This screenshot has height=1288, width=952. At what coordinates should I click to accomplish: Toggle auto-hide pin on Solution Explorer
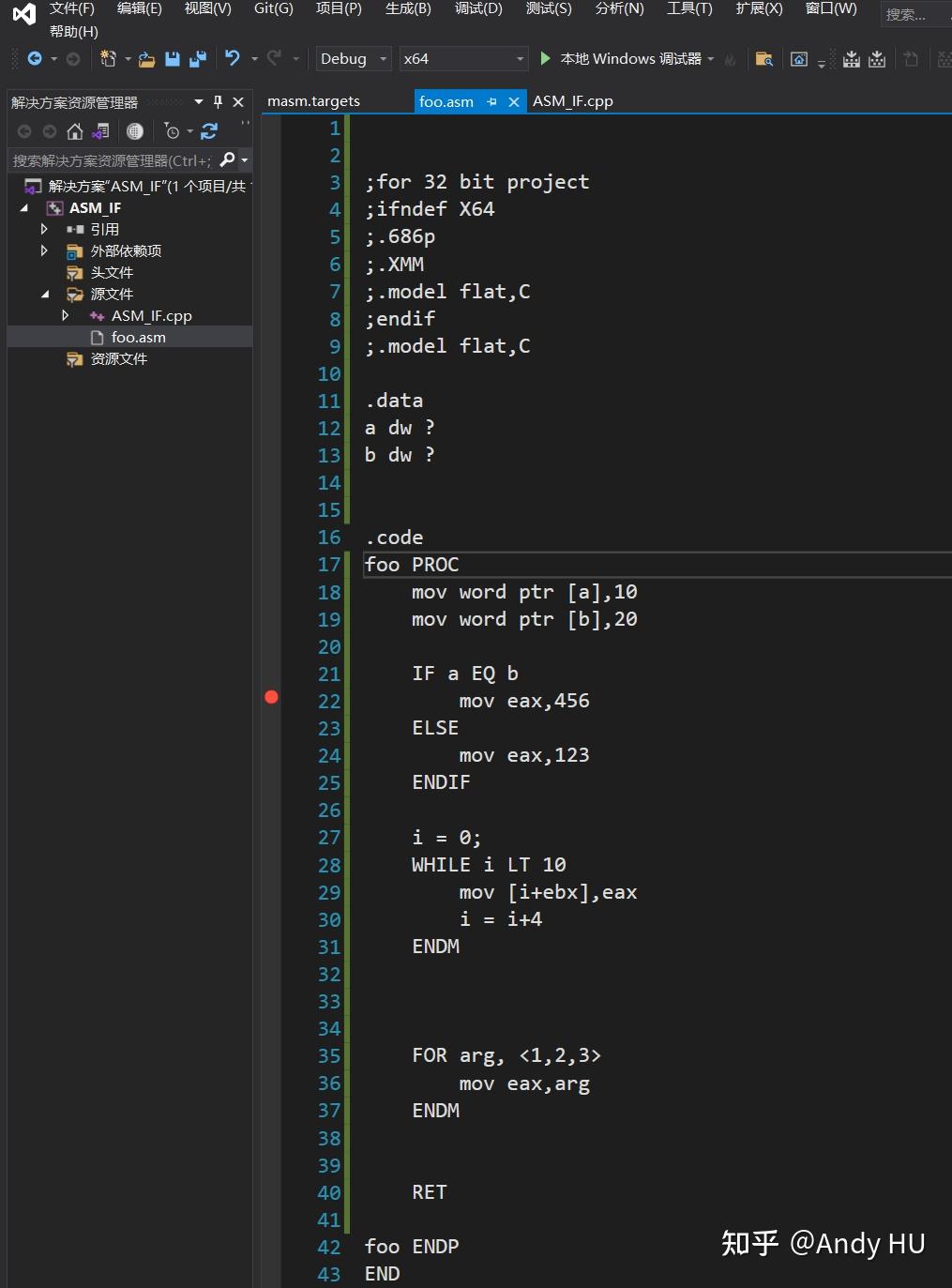(x=218, y=102)
